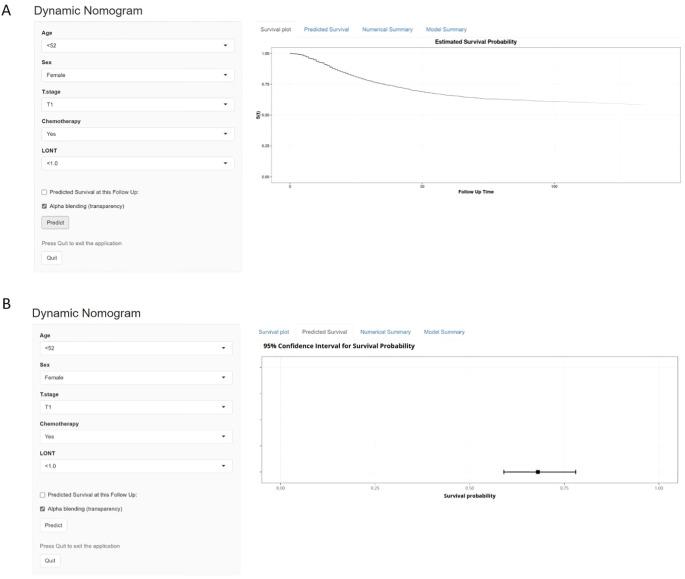
Task: Click the Quit button in panel A
Action: point(52,258)
